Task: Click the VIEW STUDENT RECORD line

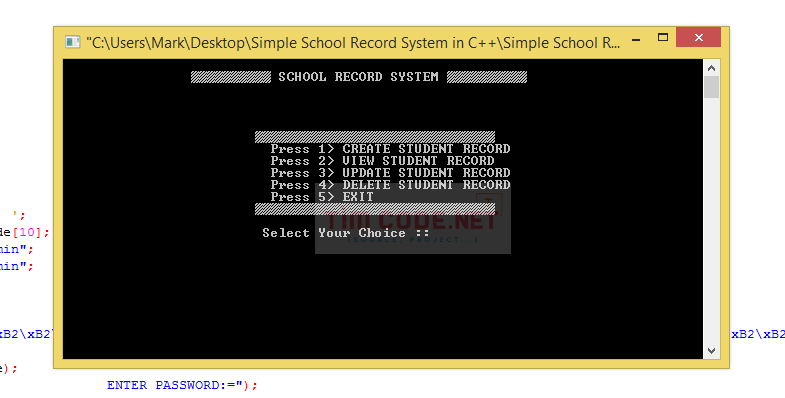Action: [x=382, y=161]
